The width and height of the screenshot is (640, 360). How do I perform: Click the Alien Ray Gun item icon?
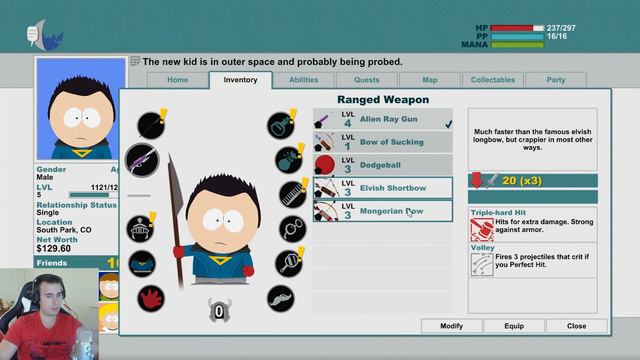click(x=324, y=120)
